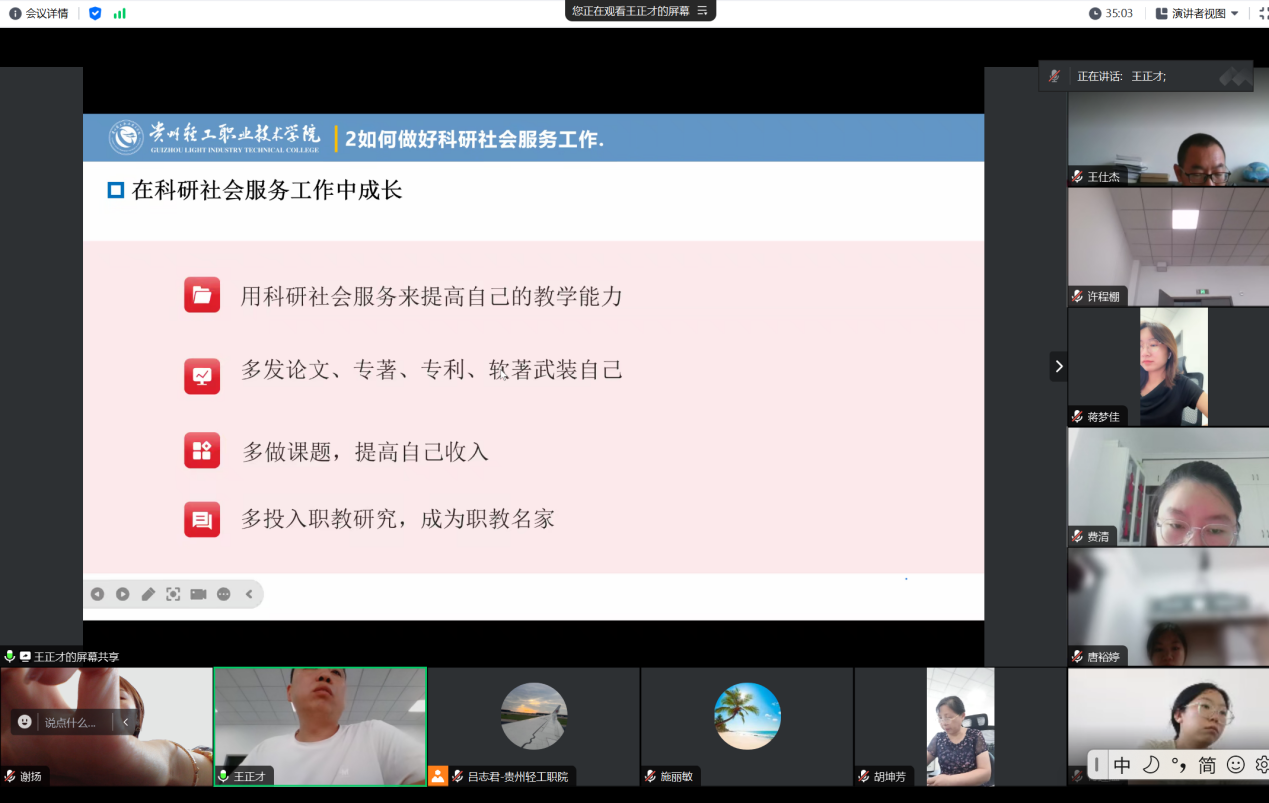Click the video camera icon in slide toolbar
The image size is (1269, 803).
click(x=198, y=594)
